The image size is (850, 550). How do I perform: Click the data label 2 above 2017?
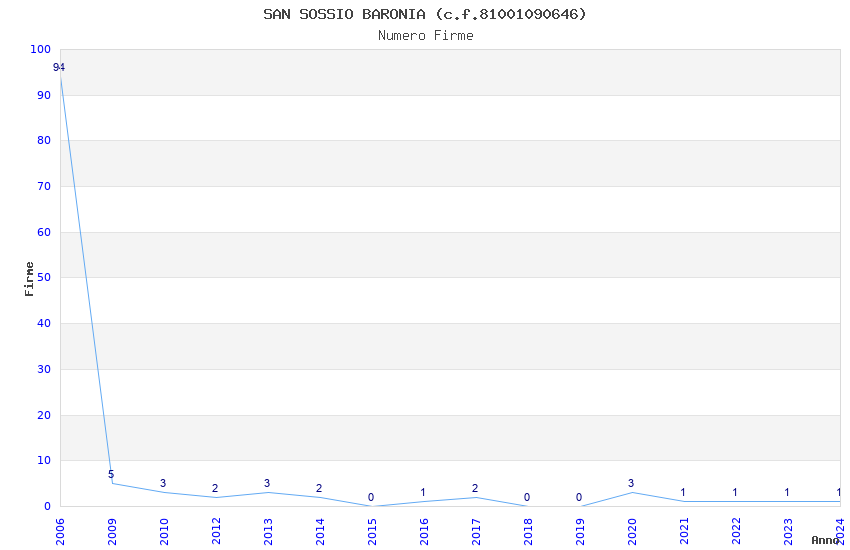(x=475, y=488)
